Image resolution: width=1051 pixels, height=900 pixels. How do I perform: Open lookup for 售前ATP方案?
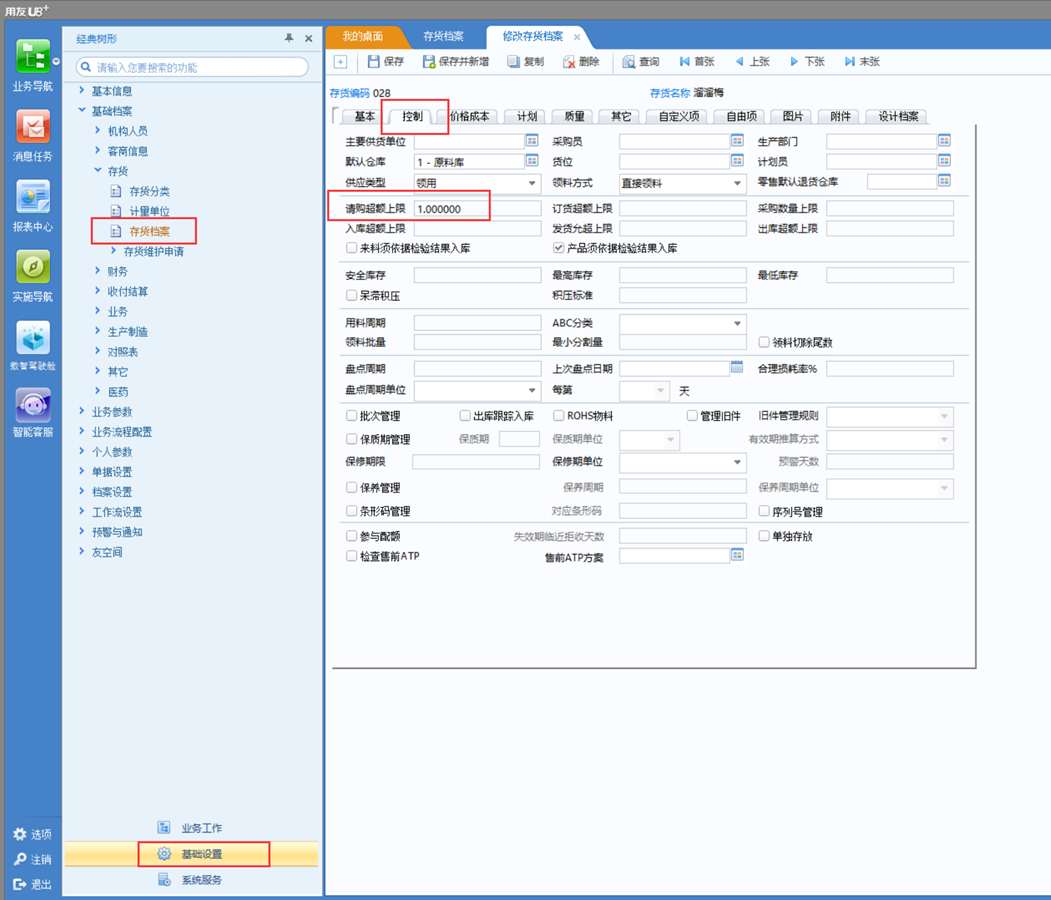pyautogui.click(x=737, y=555)
